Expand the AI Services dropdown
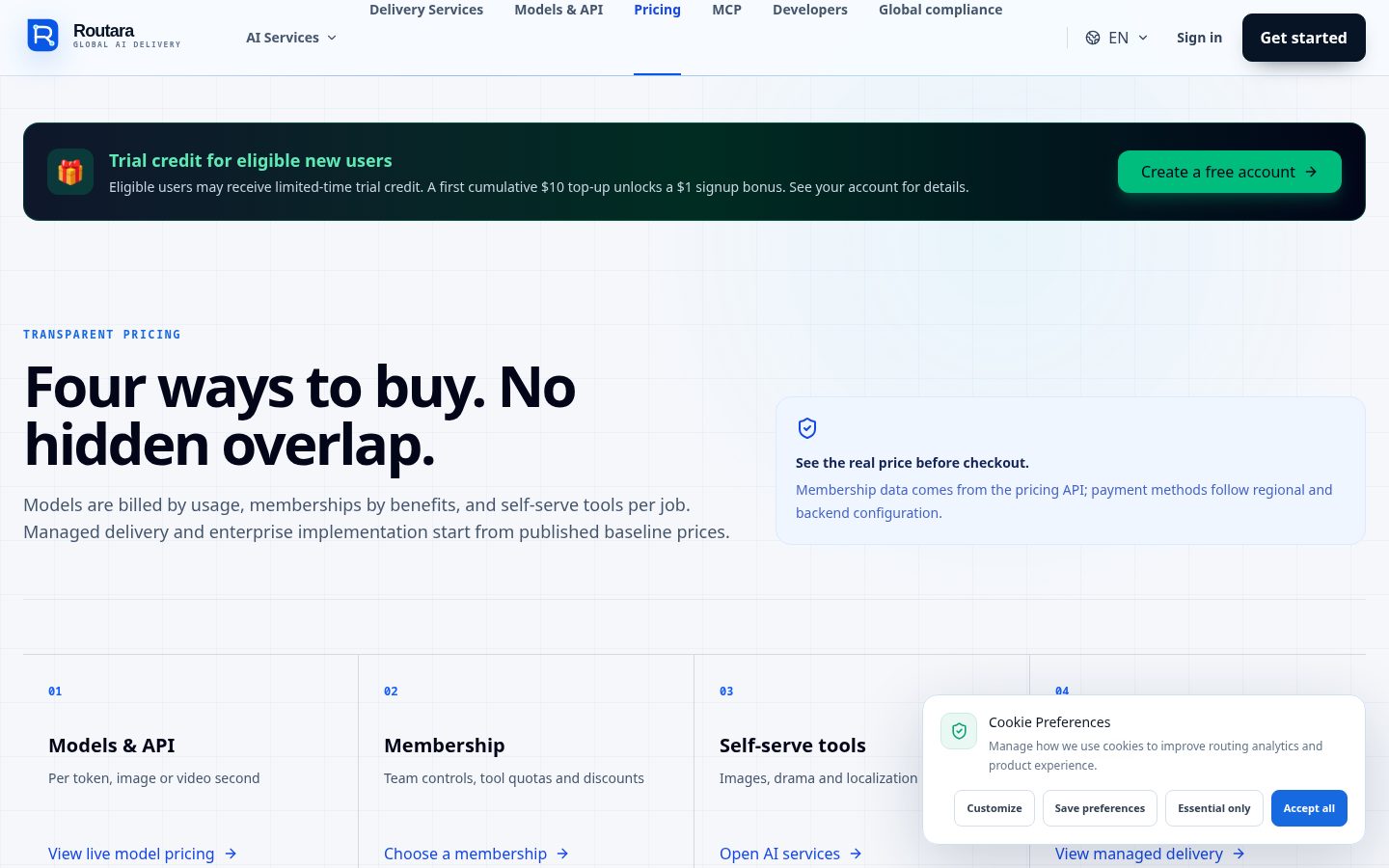Screen dimensions: 1389x868 click(x=291, y=38)
